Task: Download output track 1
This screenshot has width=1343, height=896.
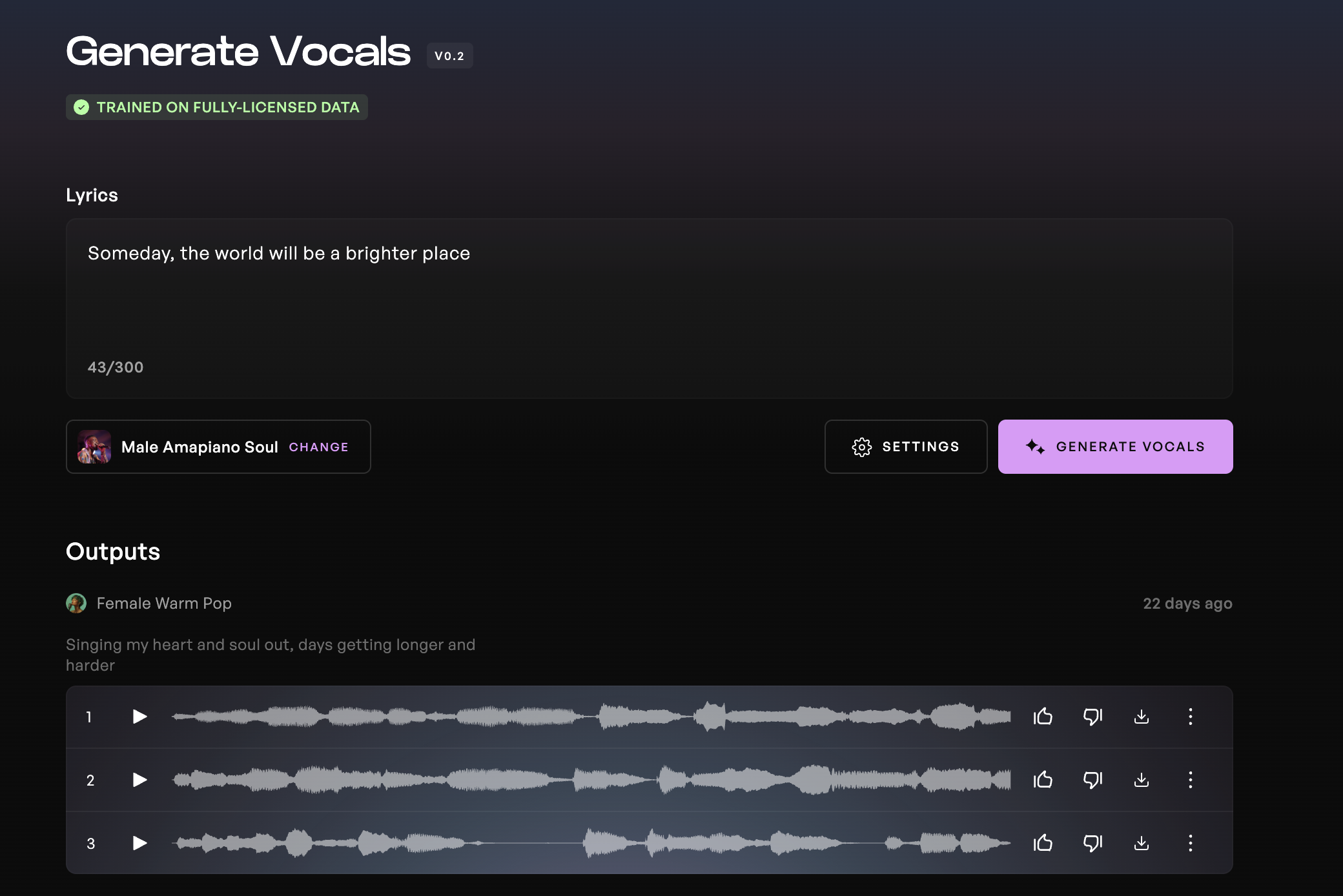Action: coord(1142,717)
